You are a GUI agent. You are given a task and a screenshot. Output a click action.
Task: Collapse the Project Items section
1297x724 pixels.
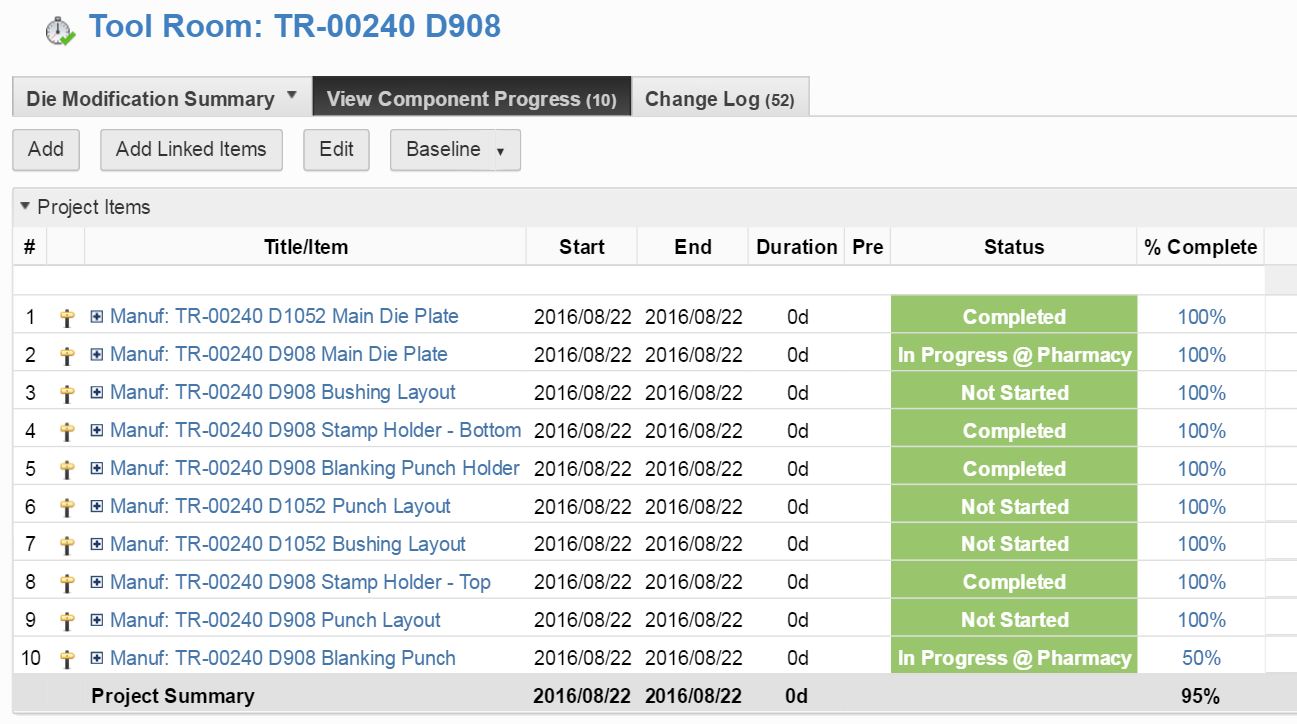(x=25, y=207)
